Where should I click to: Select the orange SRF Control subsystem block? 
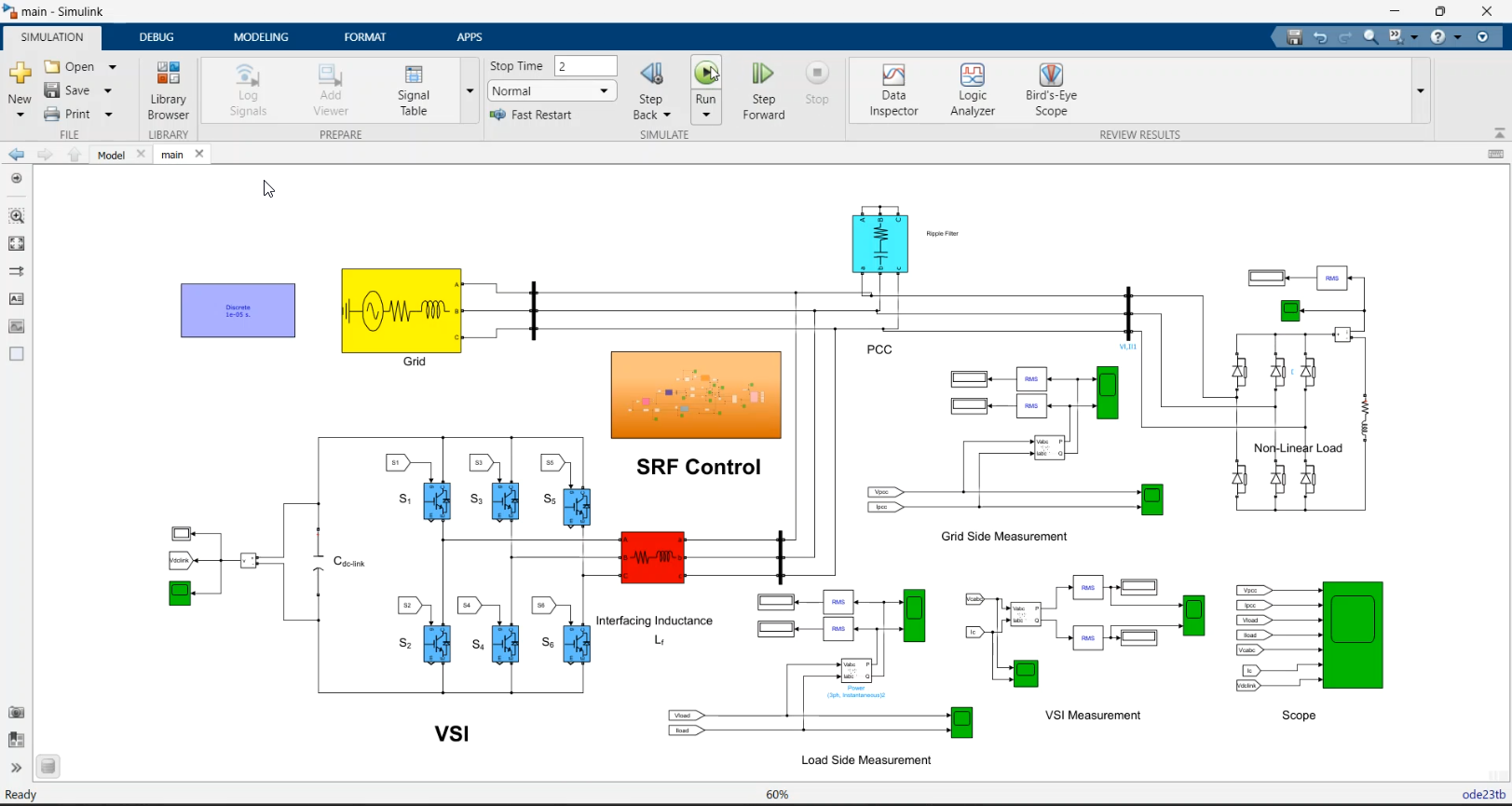pos(696,395)
